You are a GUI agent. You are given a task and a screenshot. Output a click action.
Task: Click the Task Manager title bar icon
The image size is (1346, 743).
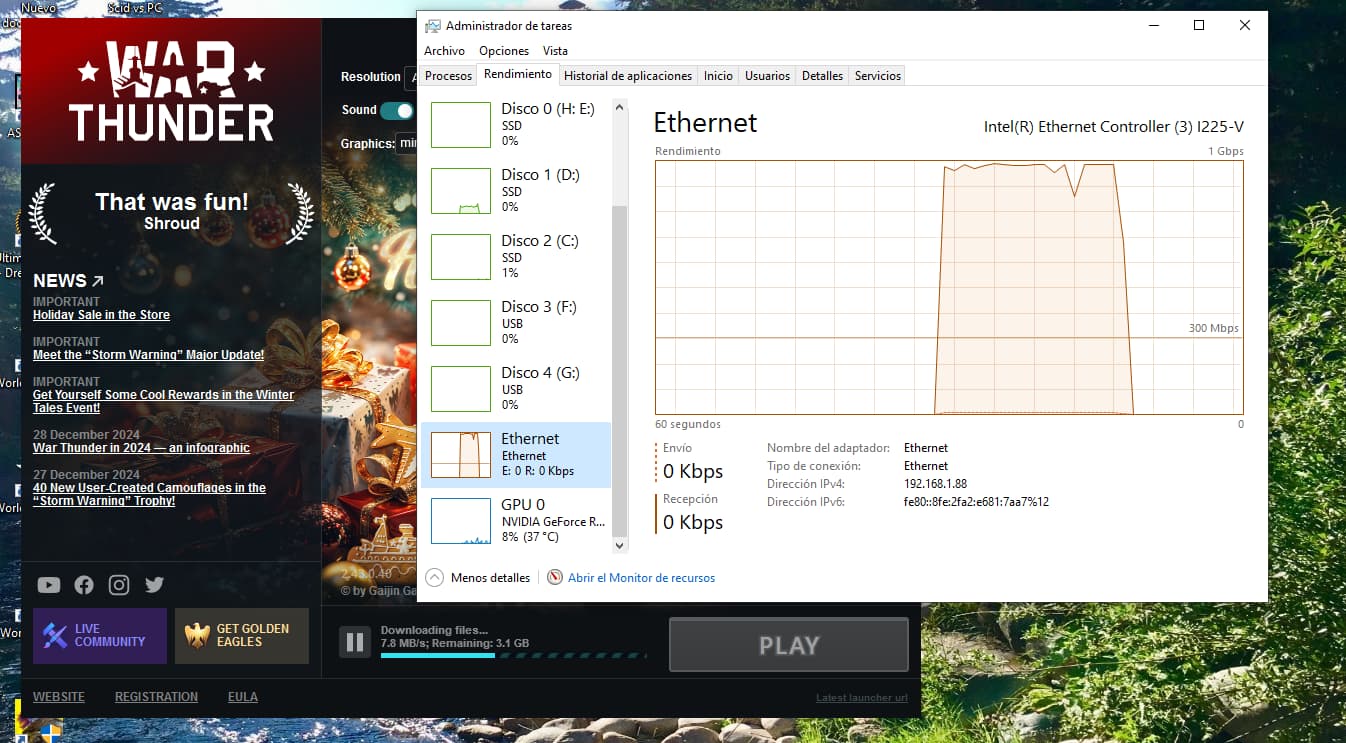click(432, 26)
